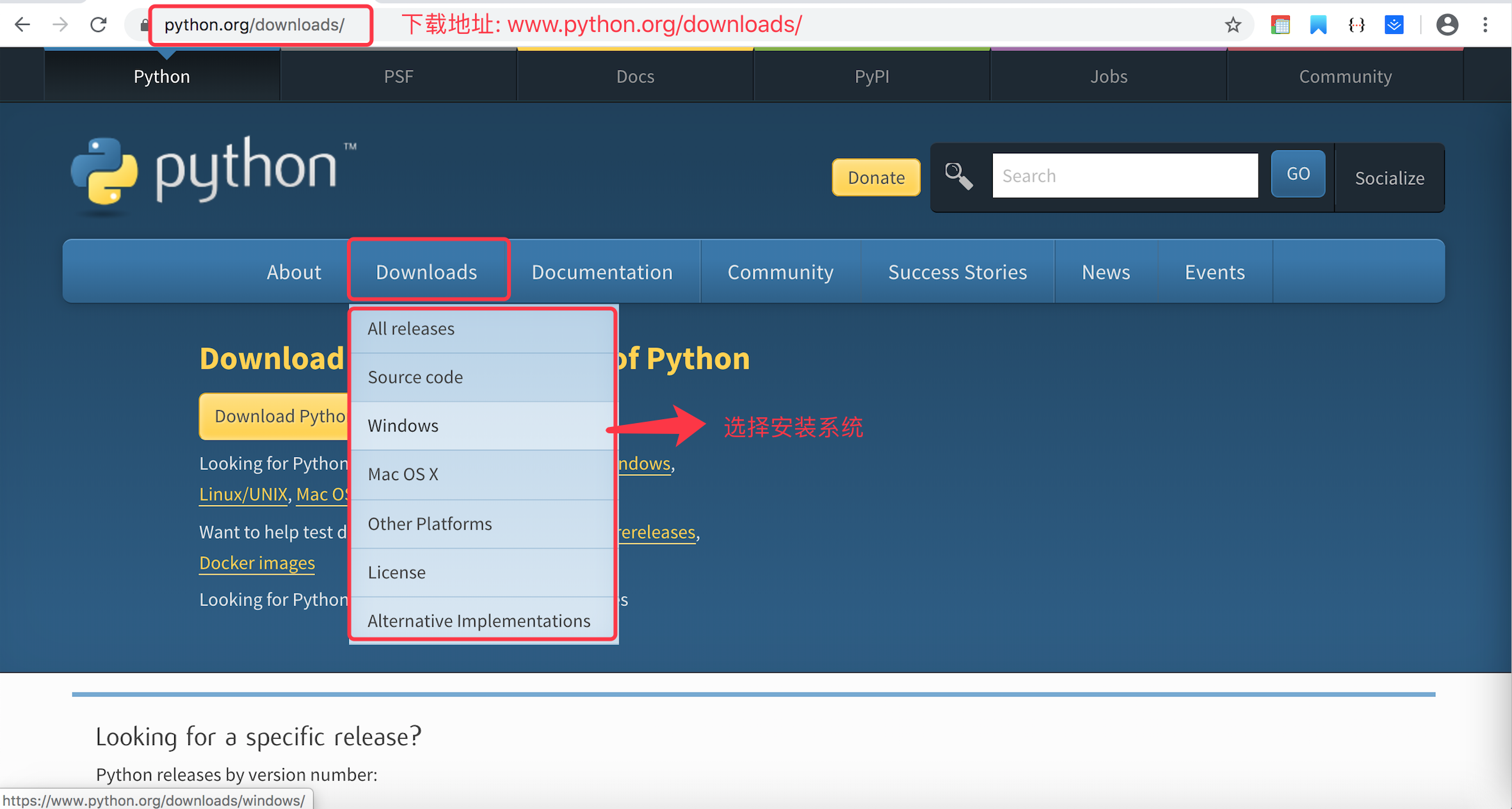Open the Documentation nav menu
Image resolution: width=1512 pixels, height=809 pixels.
pos(602,272)
